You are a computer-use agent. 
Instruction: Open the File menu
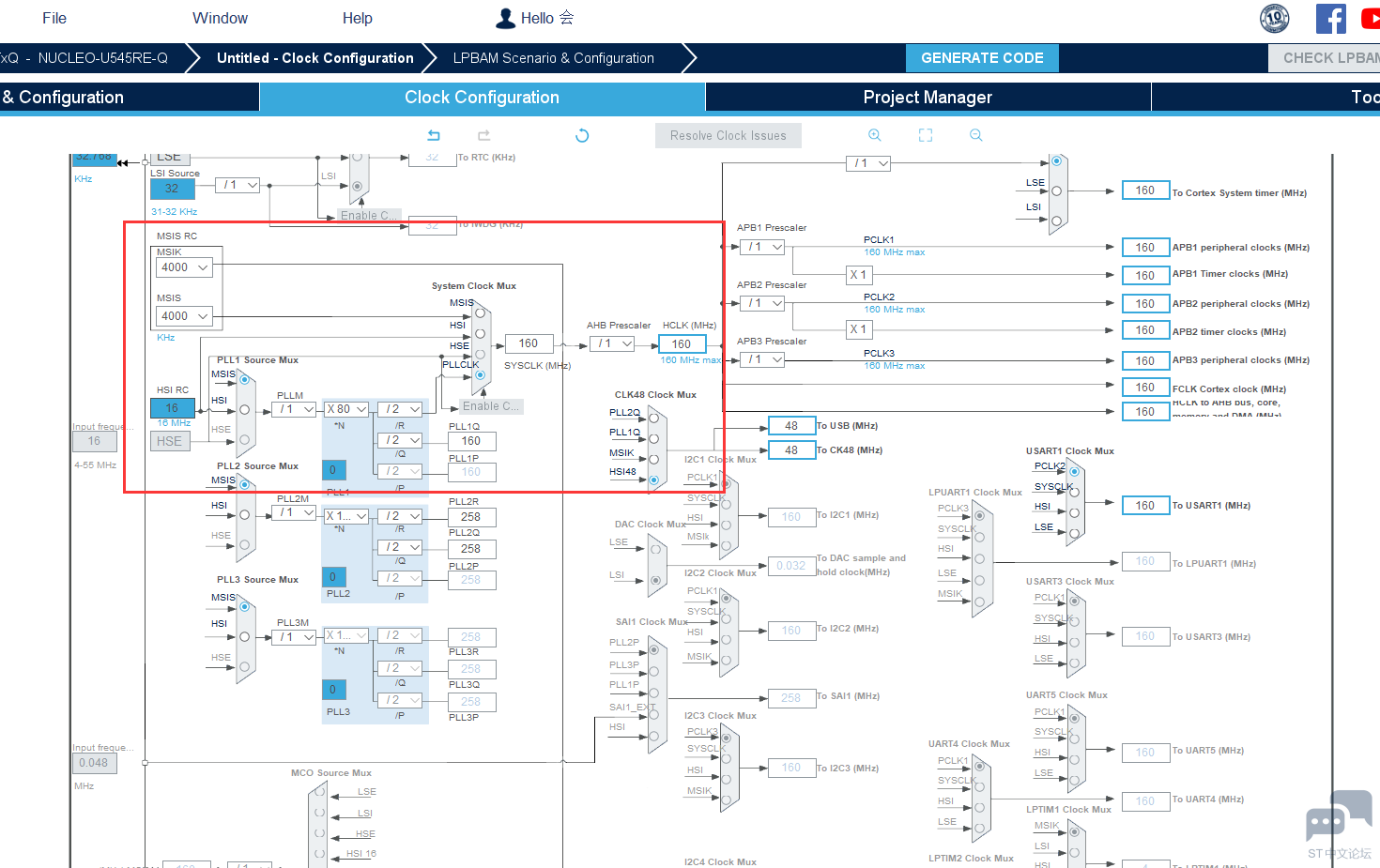click(54, 18)
